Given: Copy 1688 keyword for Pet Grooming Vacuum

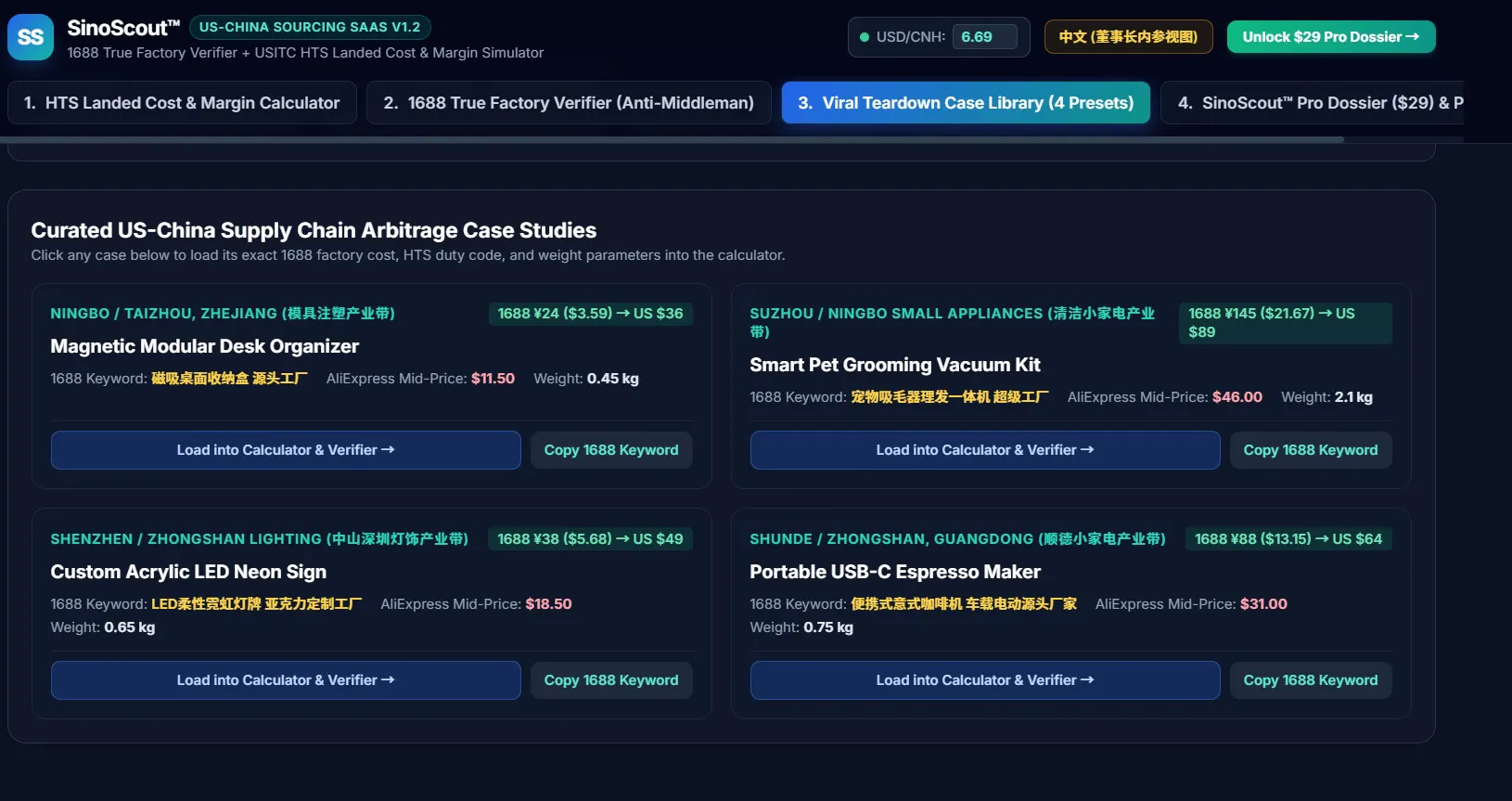Looking at the screenshot, I should pos(1311,450).
